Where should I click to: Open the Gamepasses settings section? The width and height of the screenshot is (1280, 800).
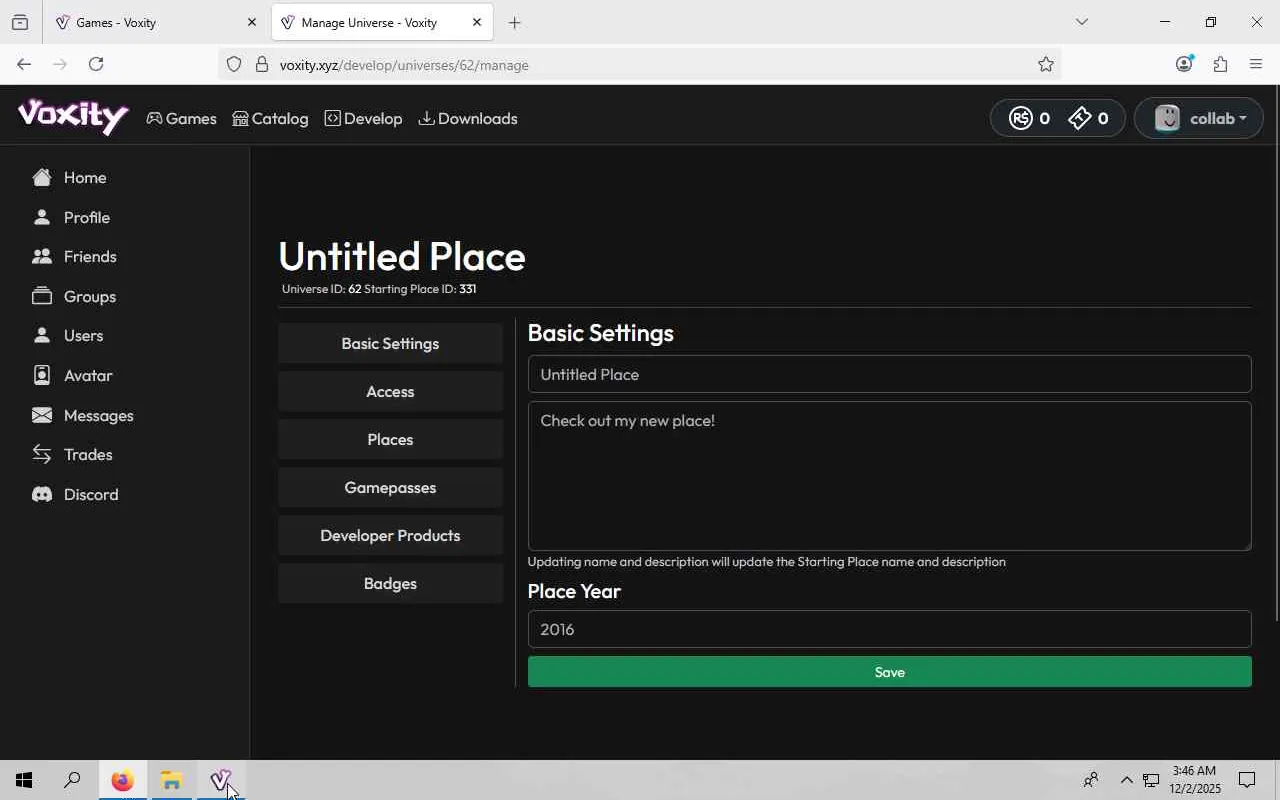[390, 488]
